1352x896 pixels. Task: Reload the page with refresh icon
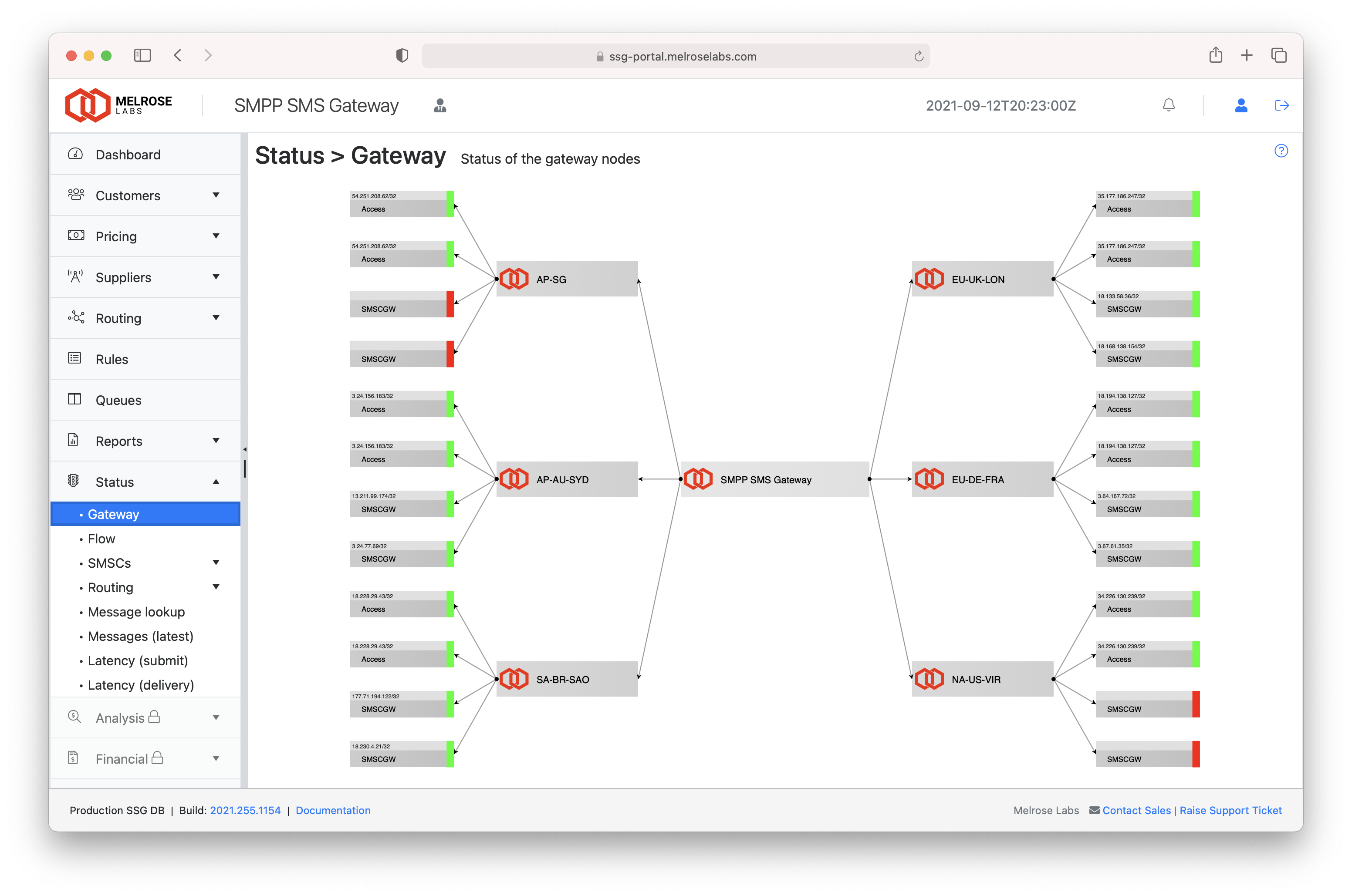(x=918, y=56)
